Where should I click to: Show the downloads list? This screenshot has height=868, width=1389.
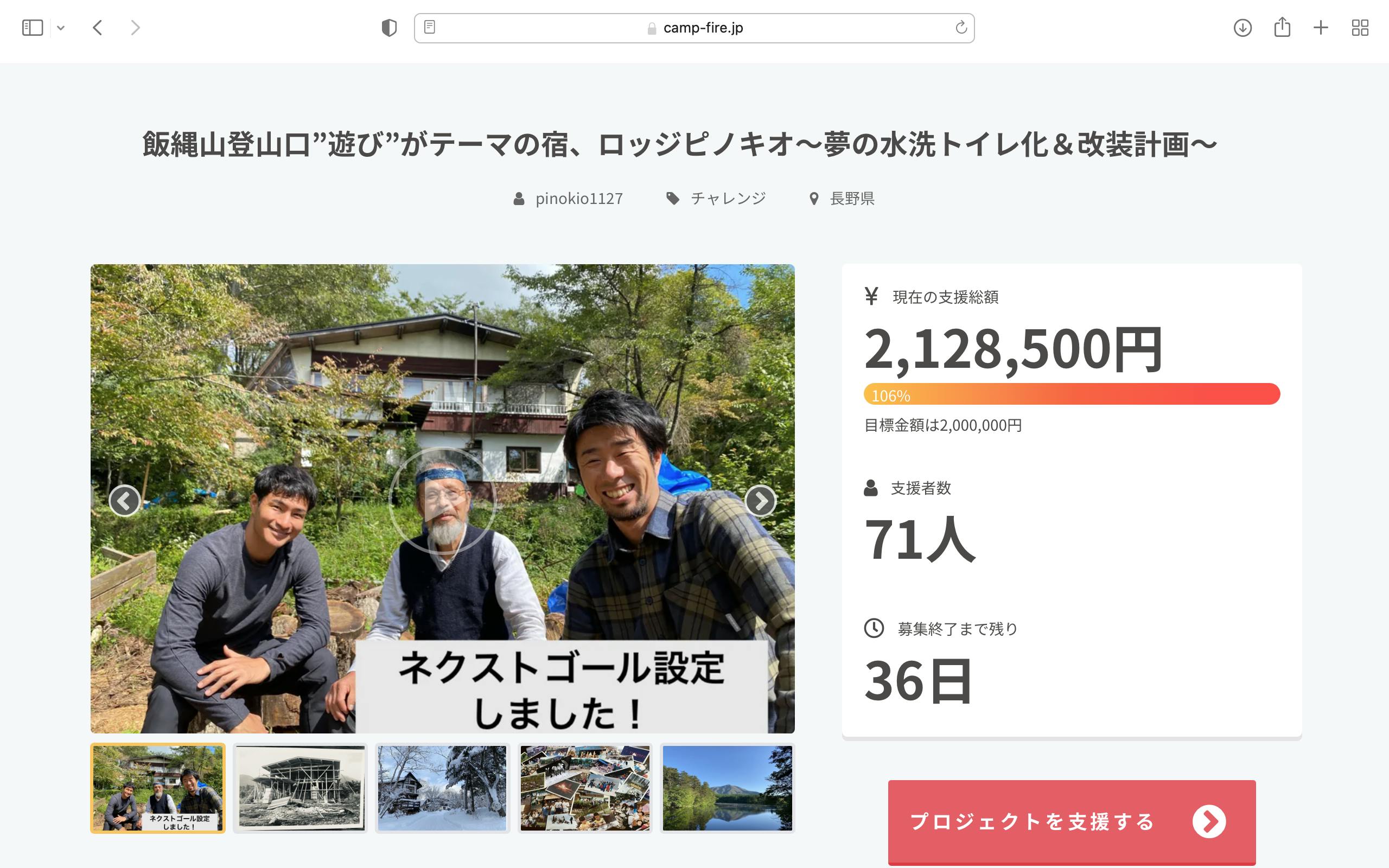[x=1242, y=28]
